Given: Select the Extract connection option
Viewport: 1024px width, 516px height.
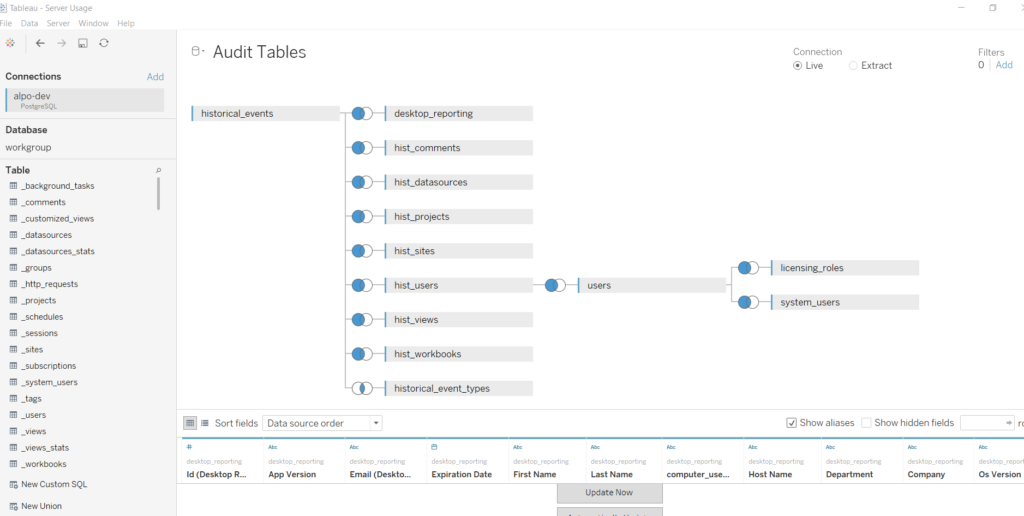Looking at the screenshot, I should pos(853,66).
